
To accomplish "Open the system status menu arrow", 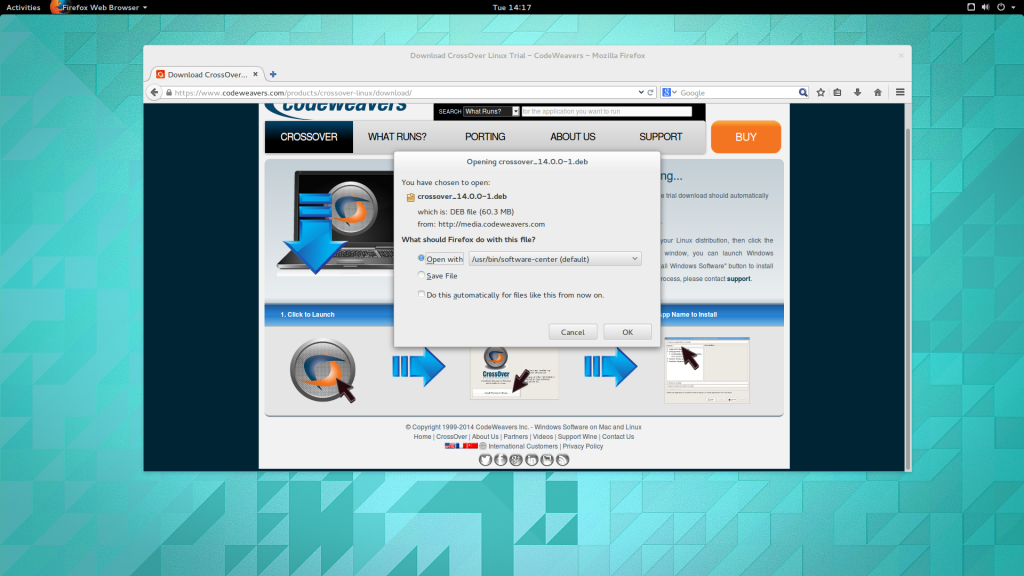I will coord(1014,7).
